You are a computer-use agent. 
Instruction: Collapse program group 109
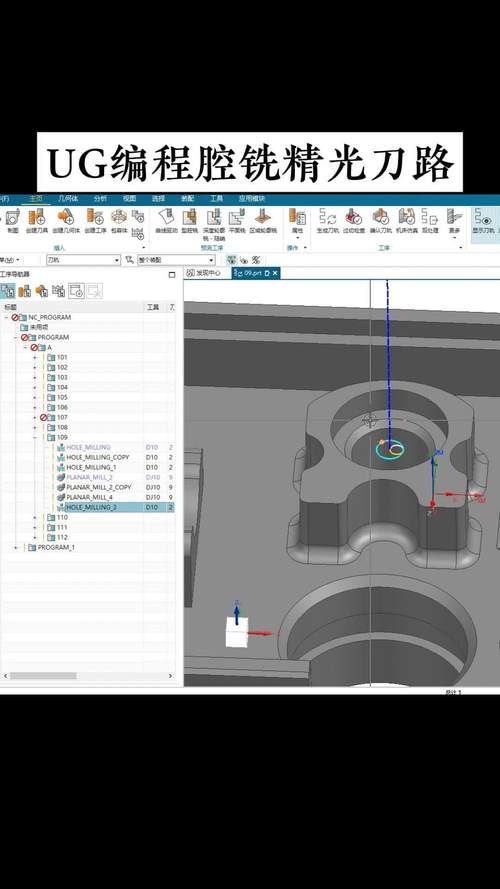coord(35,437)
